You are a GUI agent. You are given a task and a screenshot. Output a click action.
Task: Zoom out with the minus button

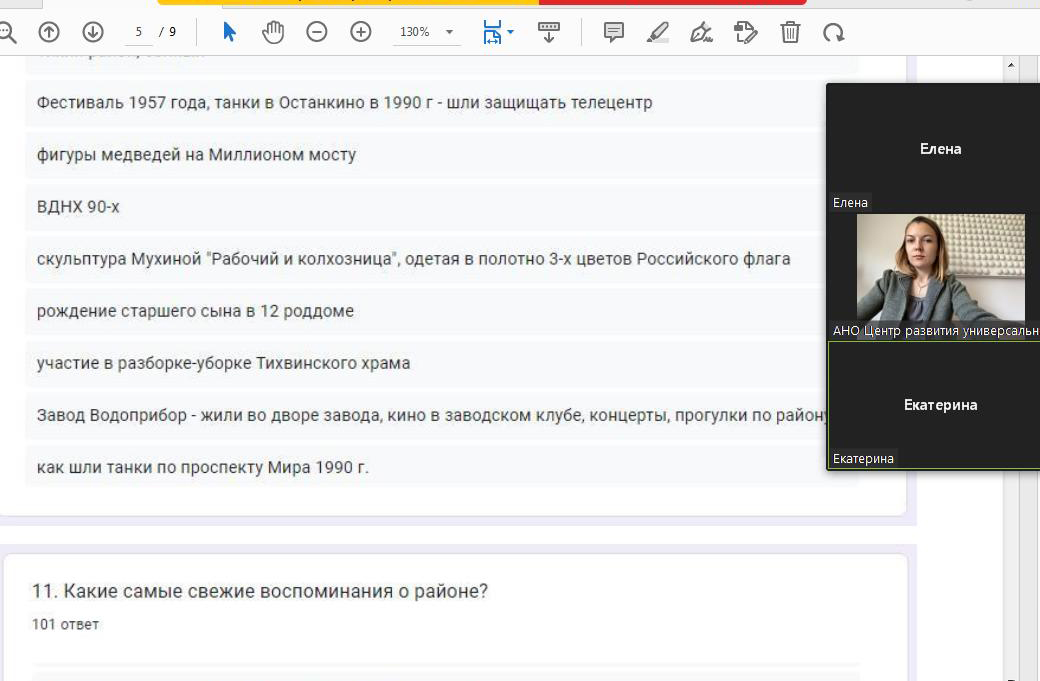(316, 32)
